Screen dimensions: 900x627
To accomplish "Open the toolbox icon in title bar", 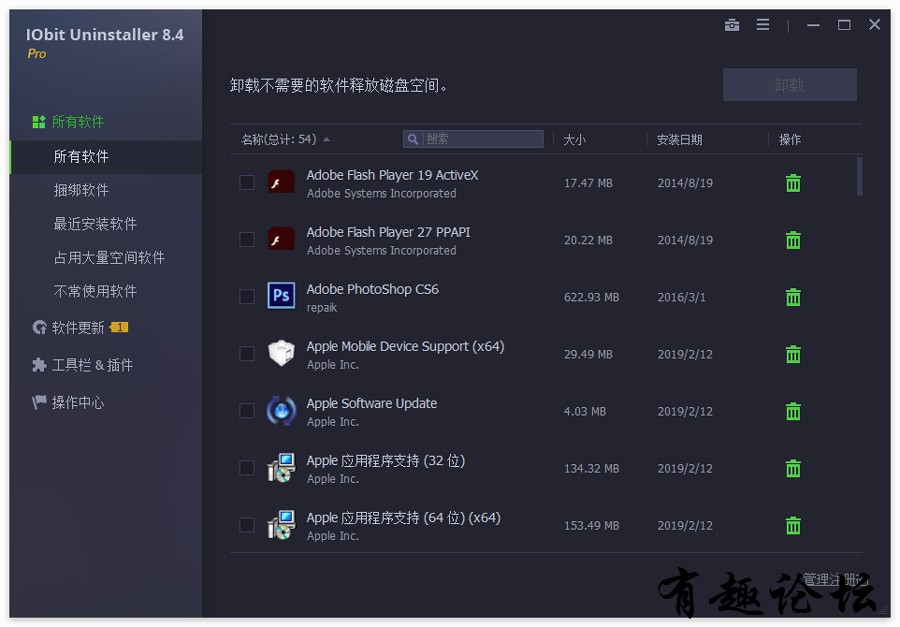I will 731,25.
